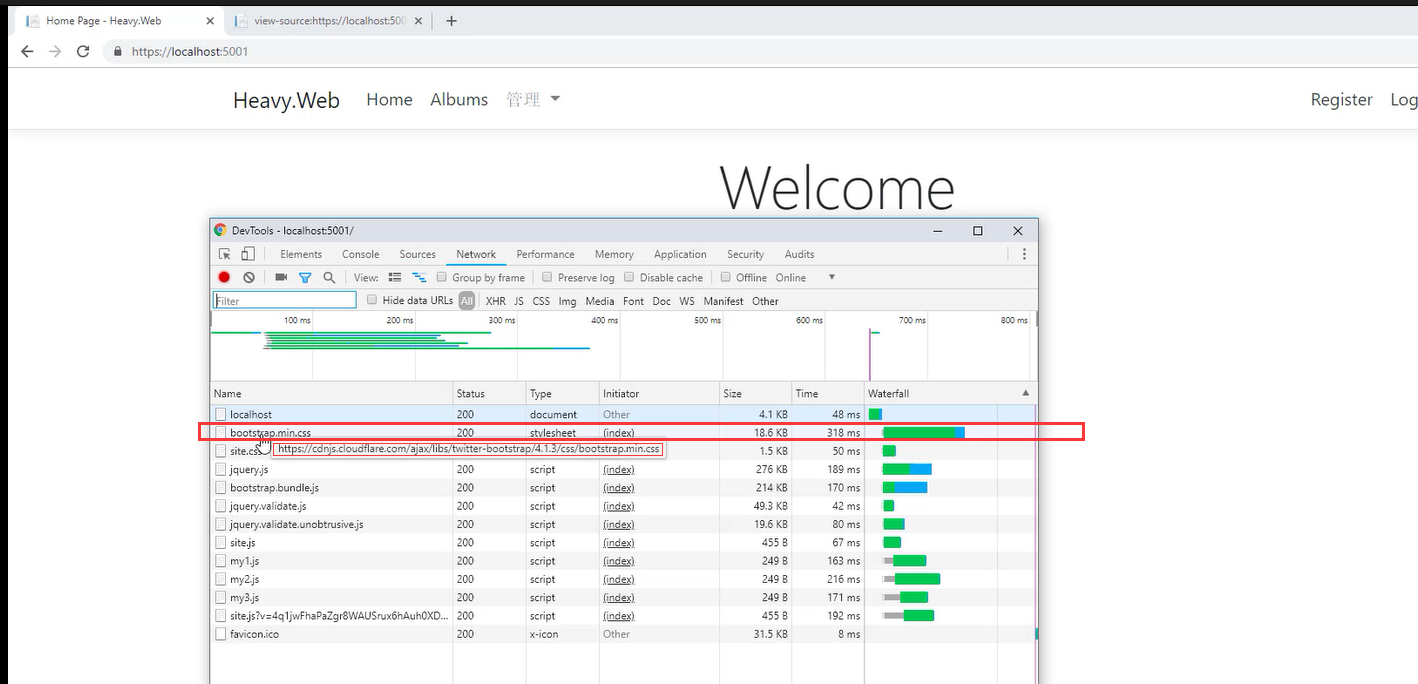Reload the page
1418x684 pixels.
[83, 51]
